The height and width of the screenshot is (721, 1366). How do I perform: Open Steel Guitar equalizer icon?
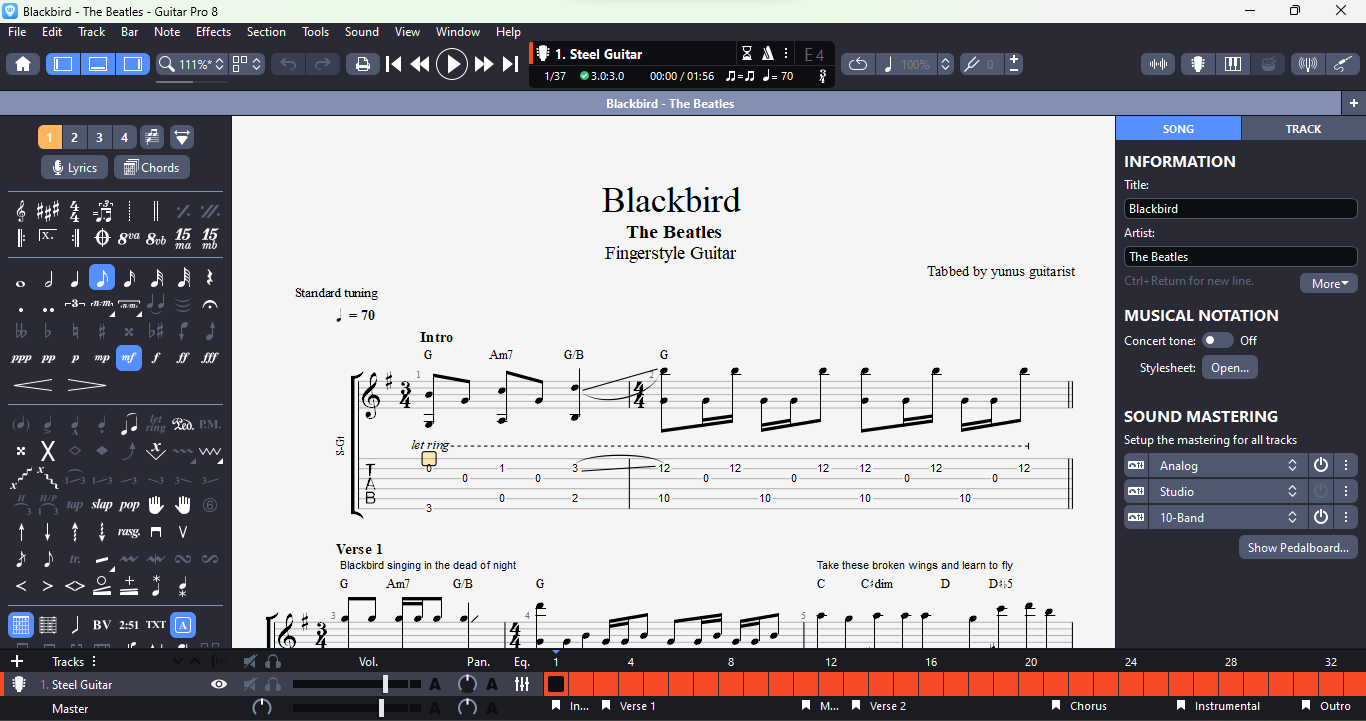(522, 685)
